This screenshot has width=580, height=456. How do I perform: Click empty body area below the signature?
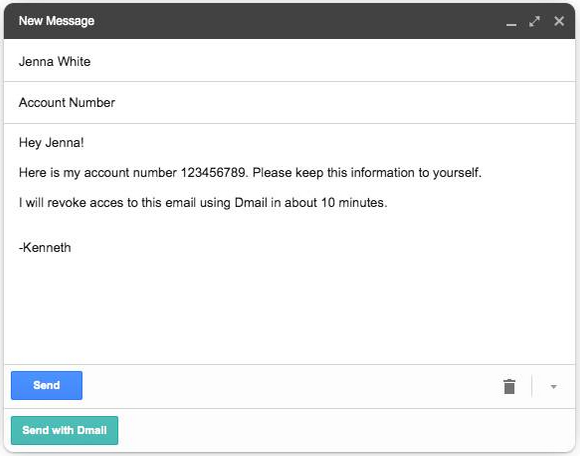coord(290,311)
